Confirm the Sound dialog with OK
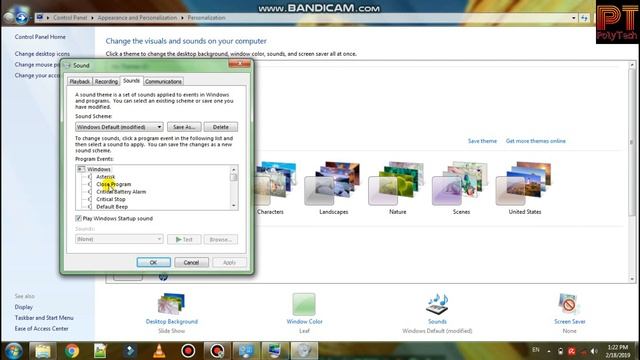 point(153,262)
